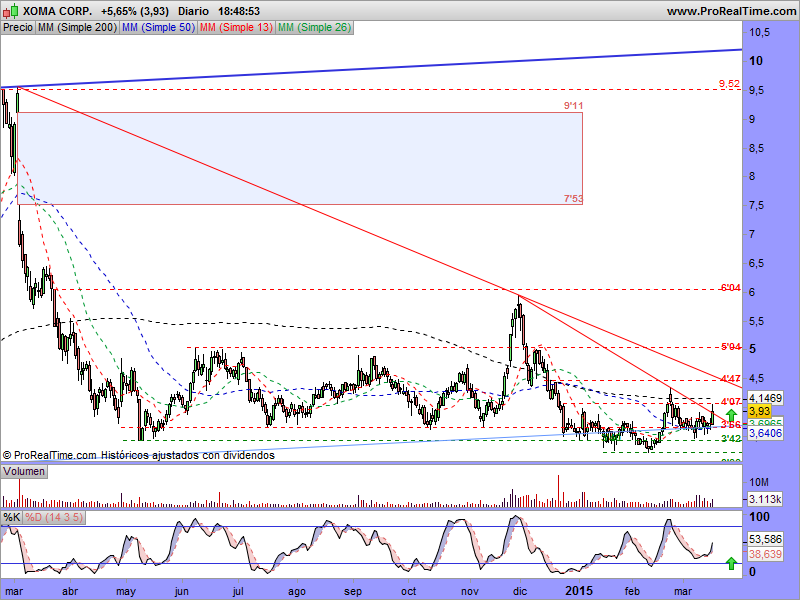Open the www.ProRealTime.com link
Screen dimensions: 800x600
point(731,11)
